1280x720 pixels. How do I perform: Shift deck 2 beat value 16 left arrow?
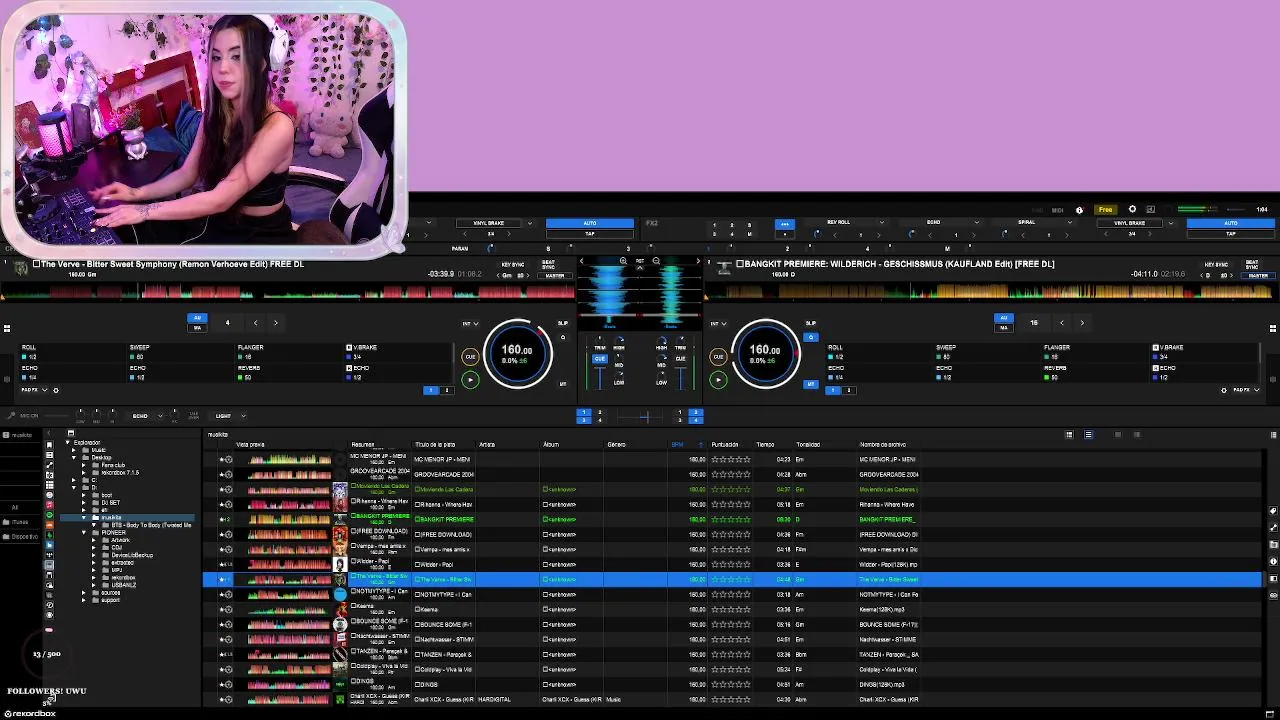pos(1062,323)
